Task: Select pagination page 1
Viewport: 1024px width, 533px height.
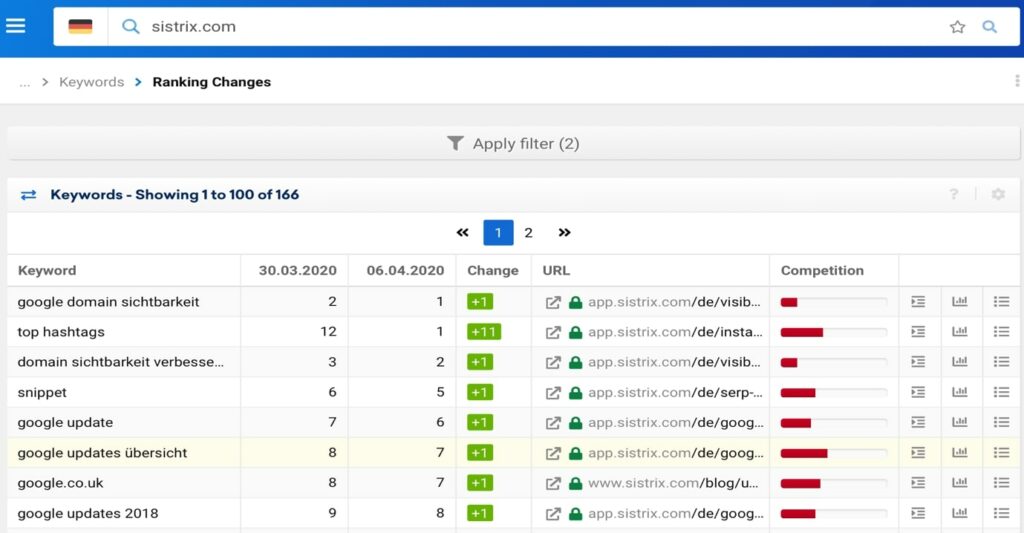Action: 498,233
